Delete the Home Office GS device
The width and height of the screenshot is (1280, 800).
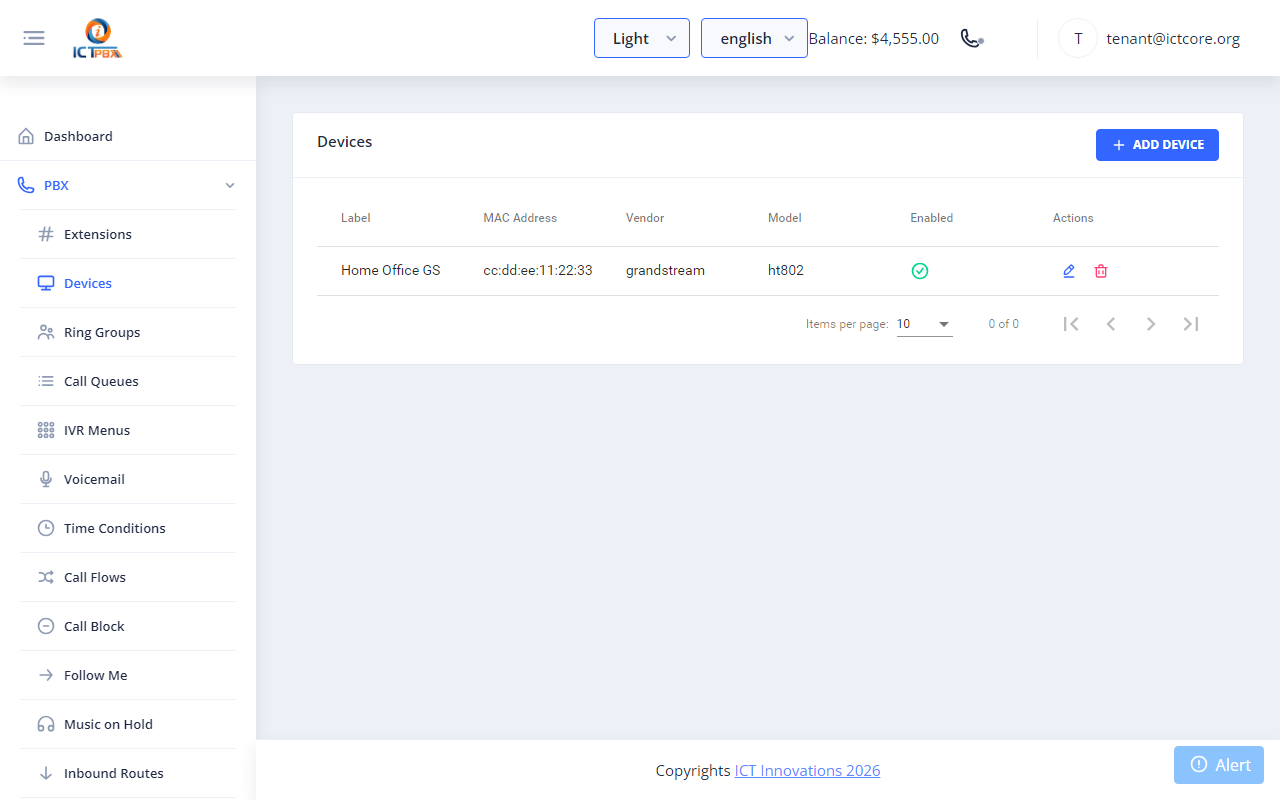tap(1101, 271)
